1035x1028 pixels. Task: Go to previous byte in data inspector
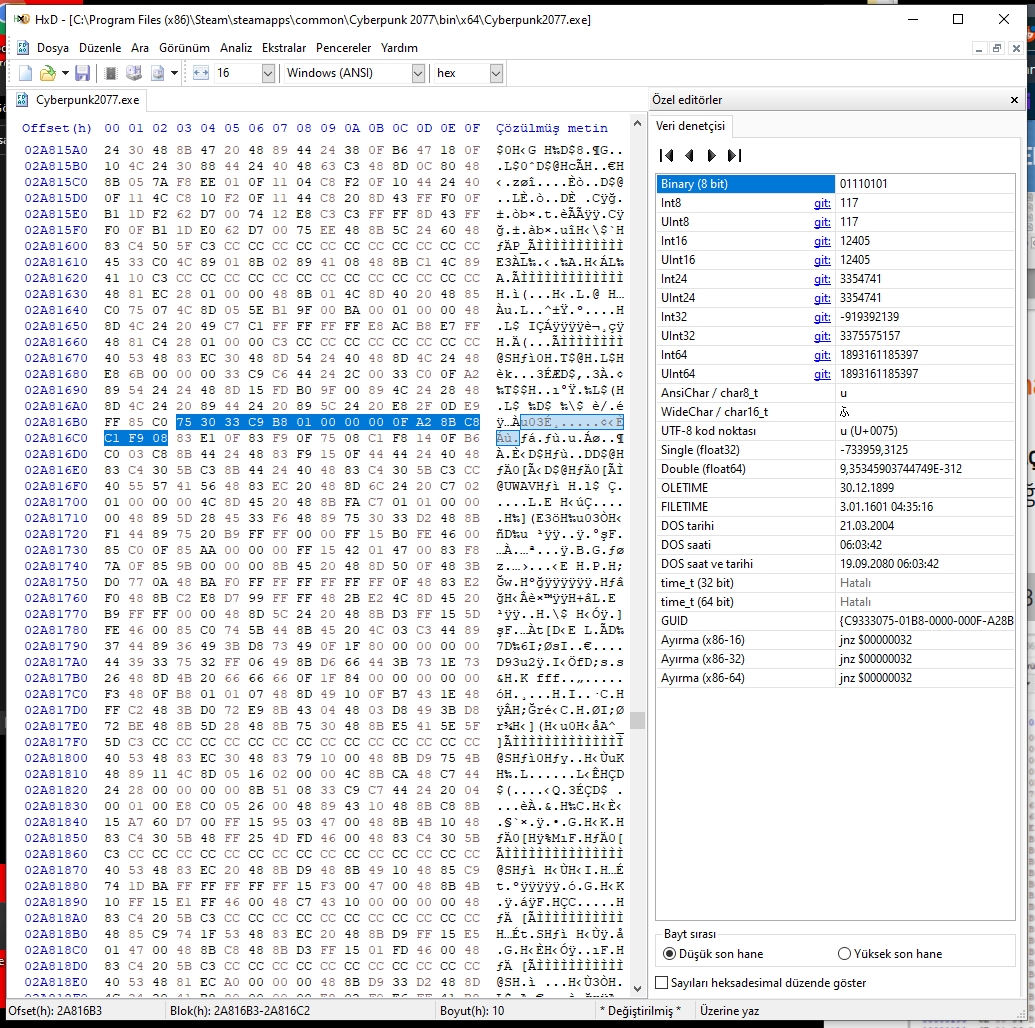point(689,155)
